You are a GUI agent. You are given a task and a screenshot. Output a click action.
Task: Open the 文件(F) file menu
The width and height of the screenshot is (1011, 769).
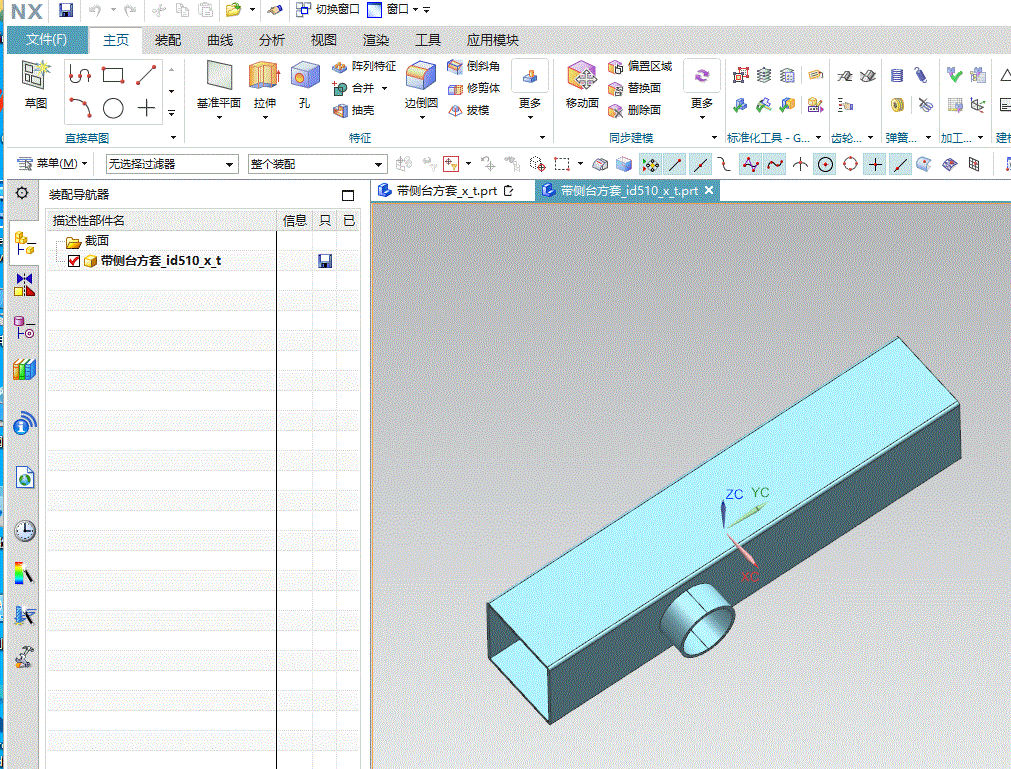47,39
